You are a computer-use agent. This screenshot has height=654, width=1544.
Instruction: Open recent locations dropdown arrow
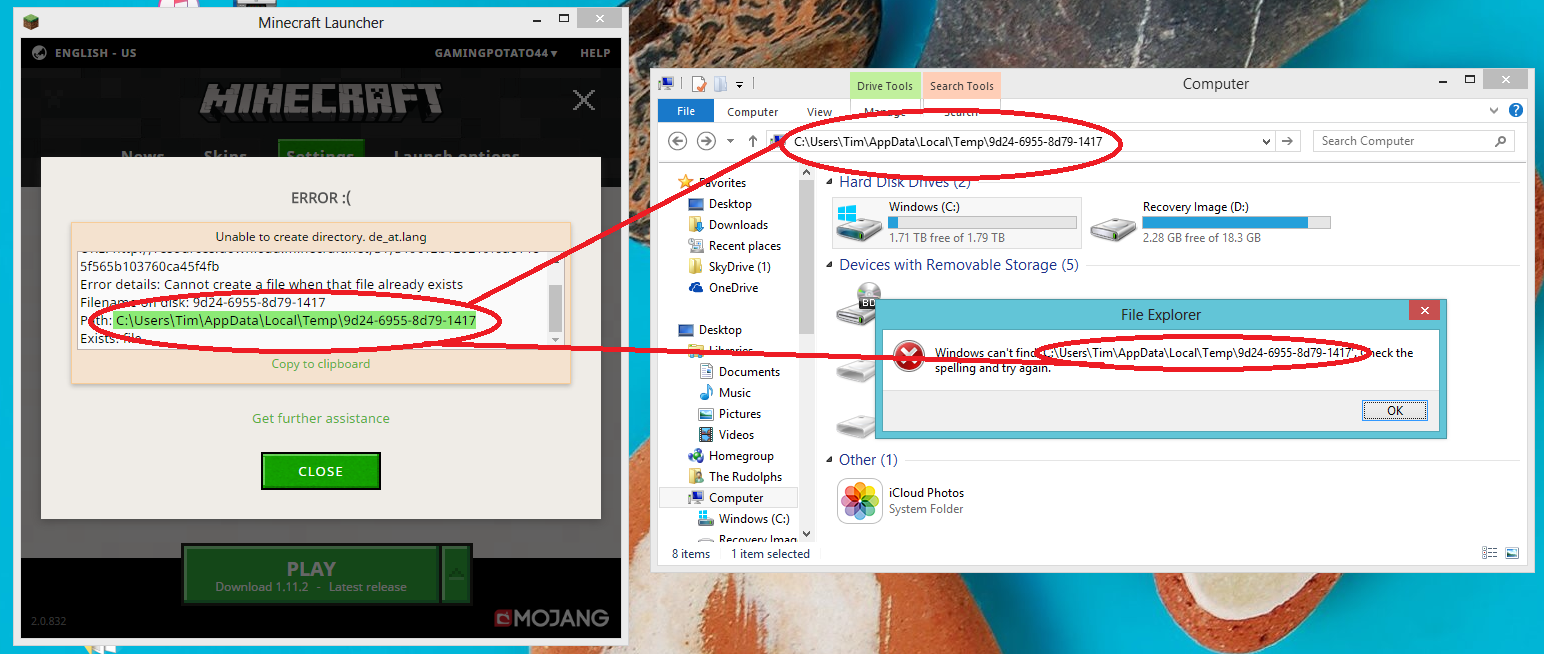coord(730,141)
